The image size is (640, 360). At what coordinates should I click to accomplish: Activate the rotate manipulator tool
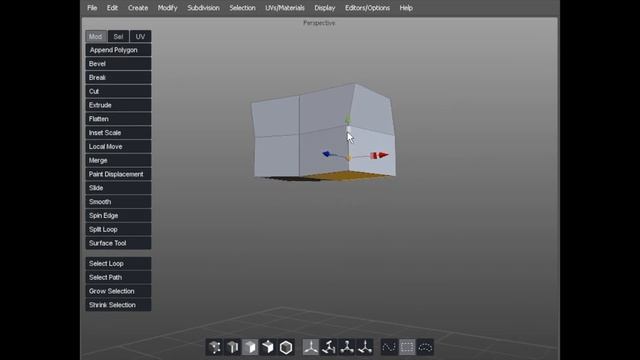(329, 347)
